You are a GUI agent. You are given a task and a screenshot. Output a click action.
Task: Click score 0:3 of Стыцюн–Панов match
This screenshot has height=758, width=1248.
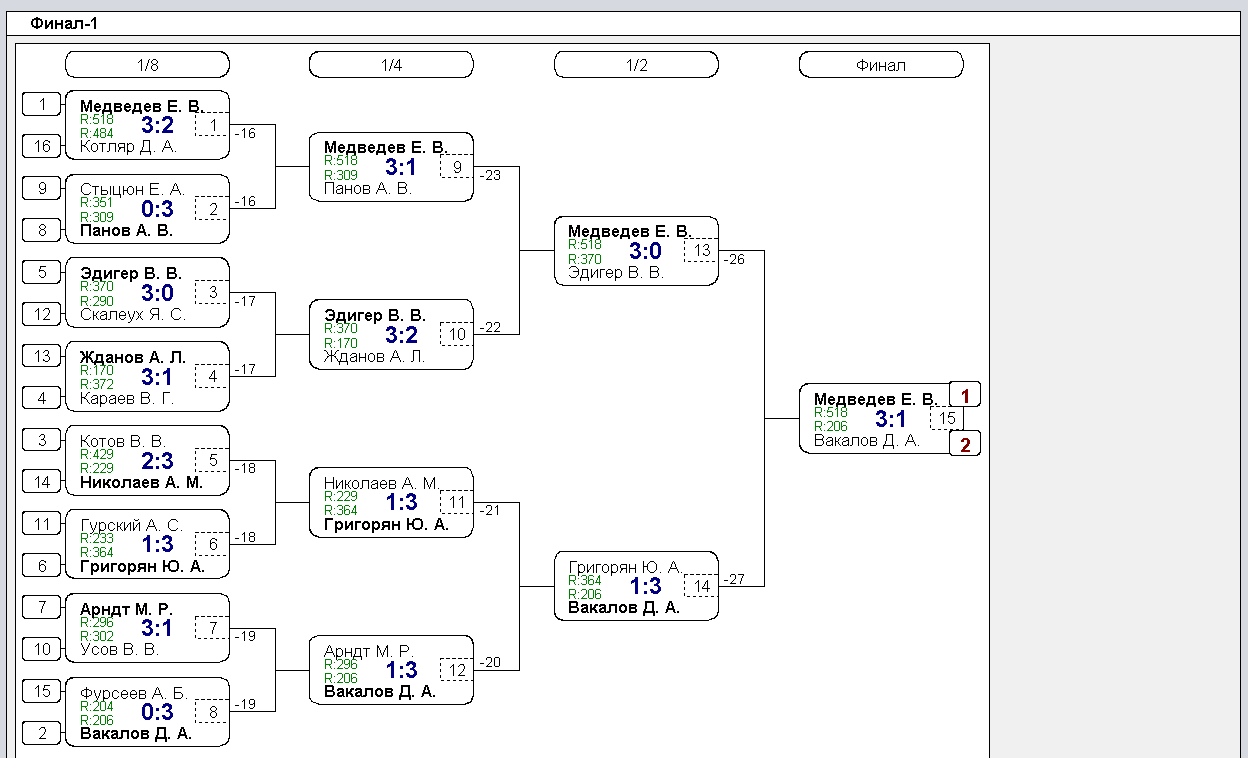point(157,209)
